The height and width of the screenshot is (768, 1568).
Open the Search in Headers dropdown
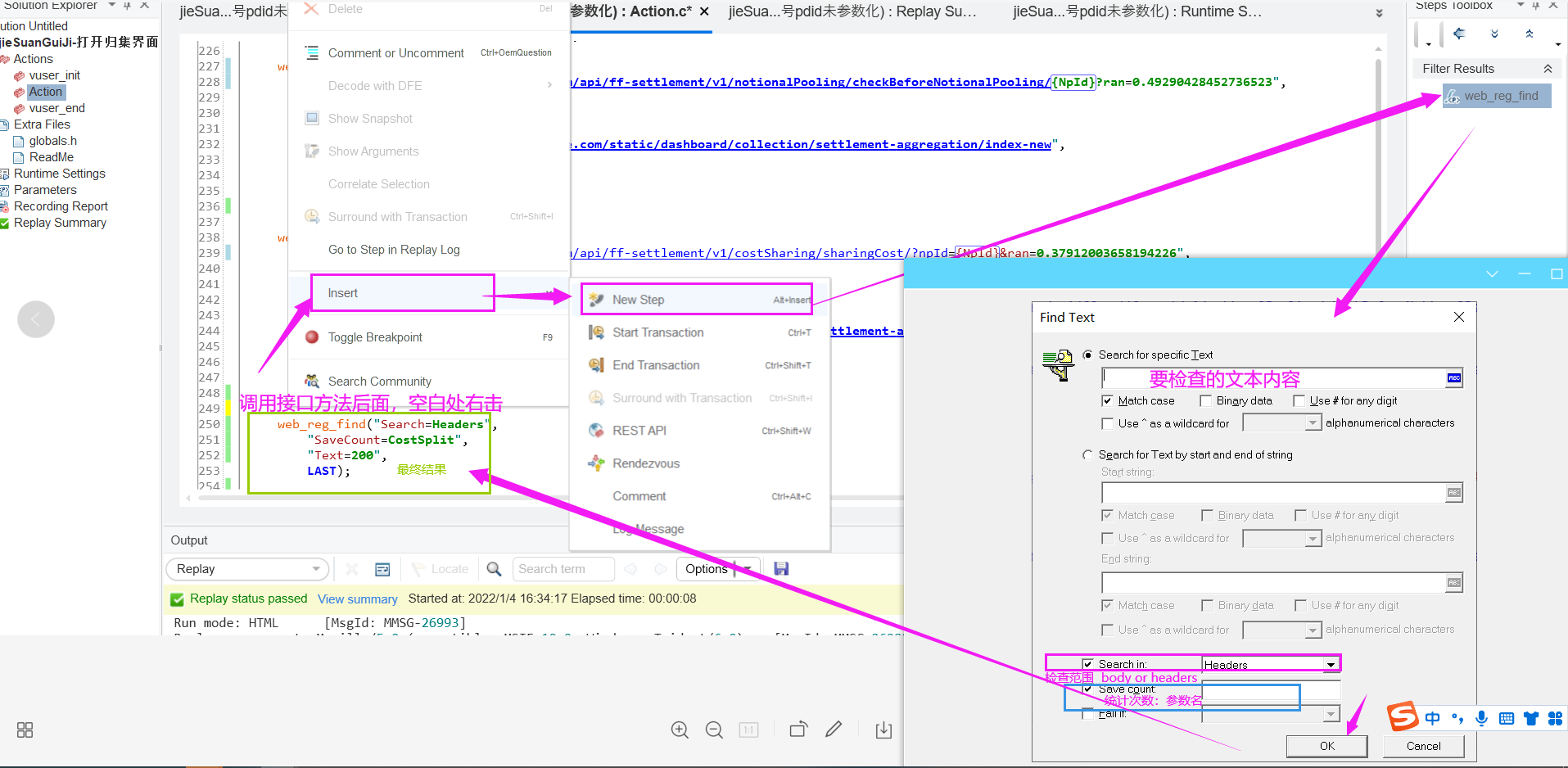(x=1331, y=665)
